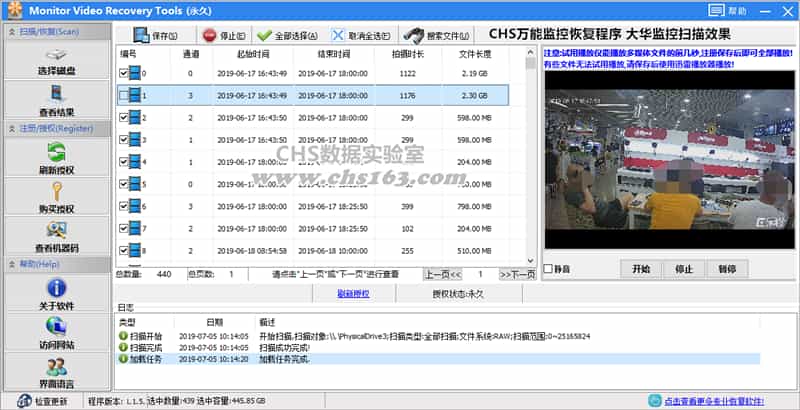Viewport: 800px width, 410px height.
Task: Collapse the 扫描/恢复(Scan) sidebar section
Action: tap(12, 32)
